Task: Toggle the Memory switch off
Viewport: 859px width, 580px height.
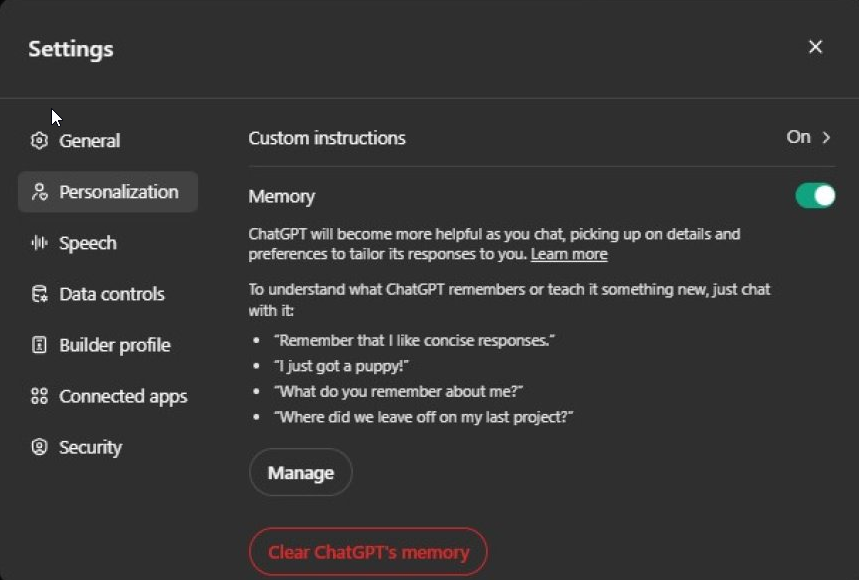Action: (815, 196)
